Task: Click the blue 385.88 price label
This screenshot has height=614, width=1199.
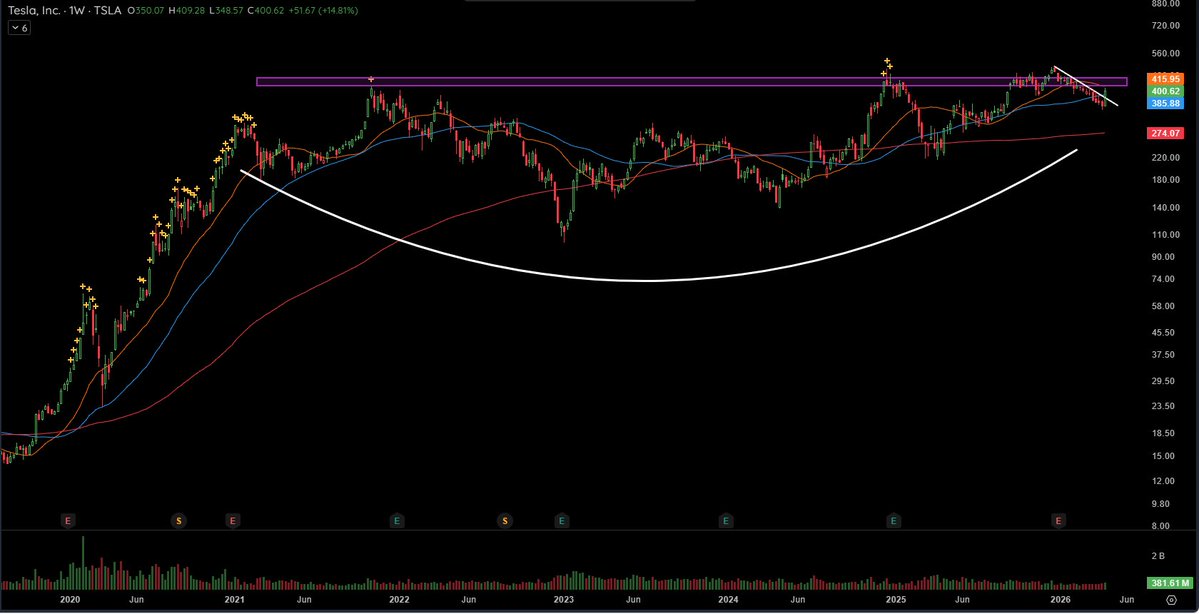Action: click(x=1164, y=102)
